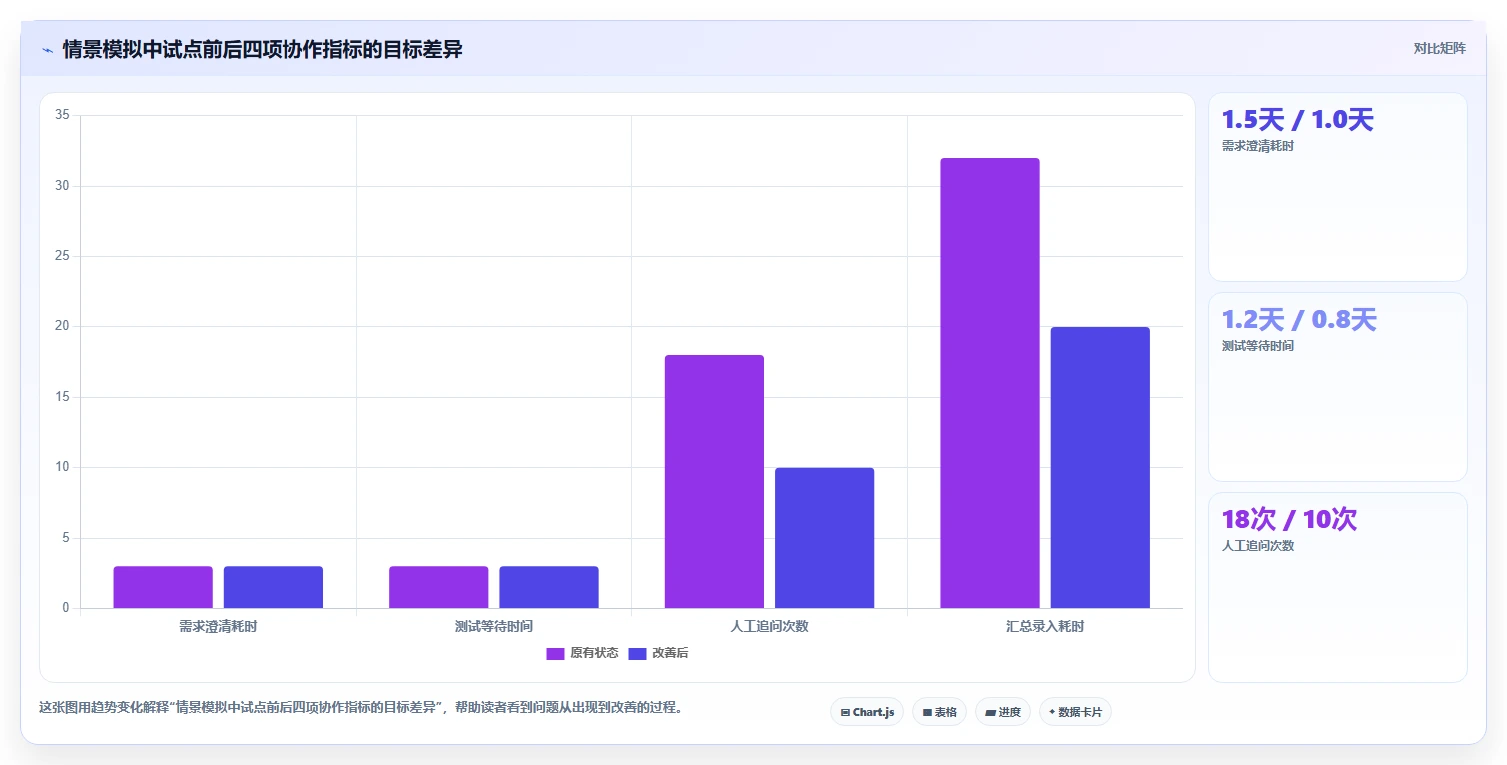Click the lightning icon beside the title
Image resolution: width=1507 pixels, height=765 pixels.
point(47,50)
